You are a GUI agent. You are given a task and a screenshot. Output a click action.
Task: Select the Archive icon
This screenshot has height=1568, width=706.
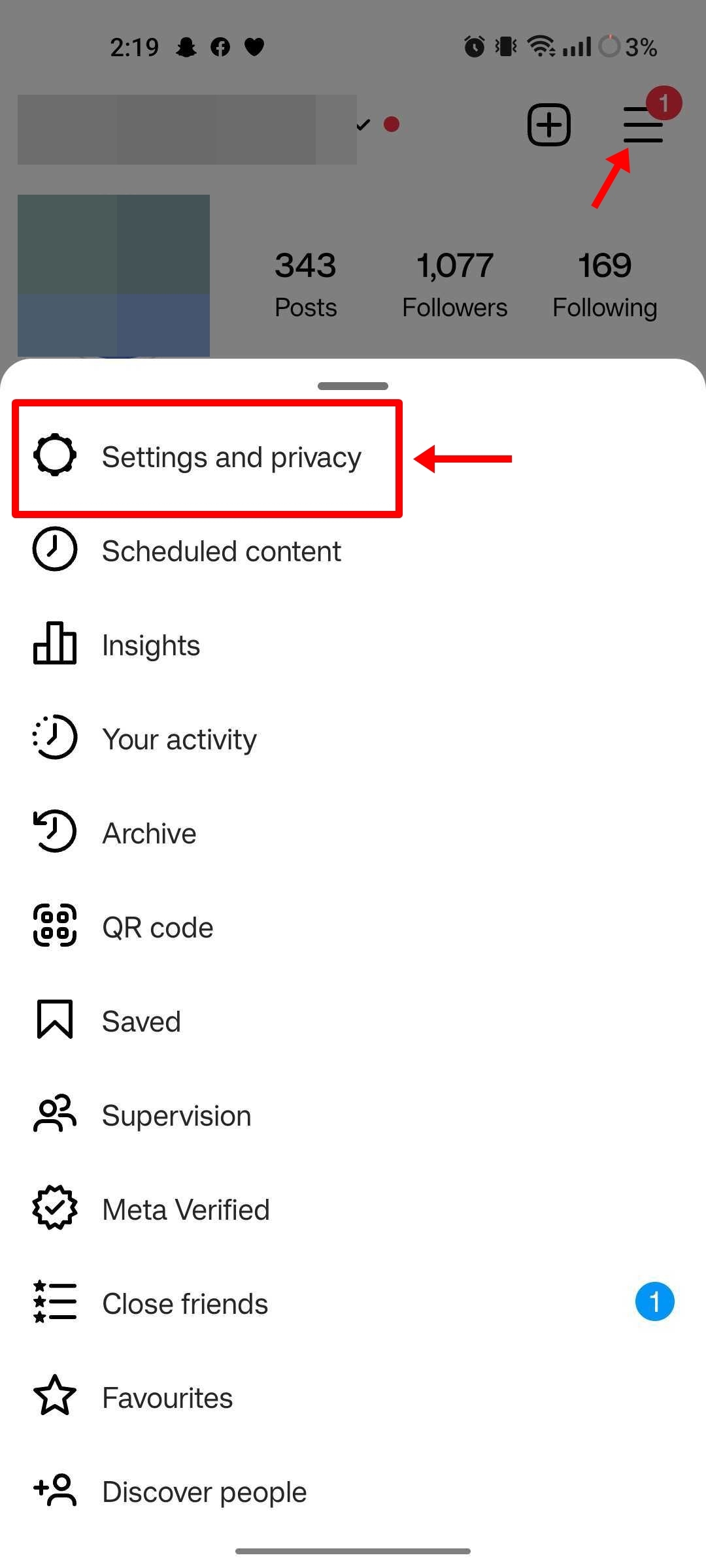pyautogui.click(x=54, y=832)
